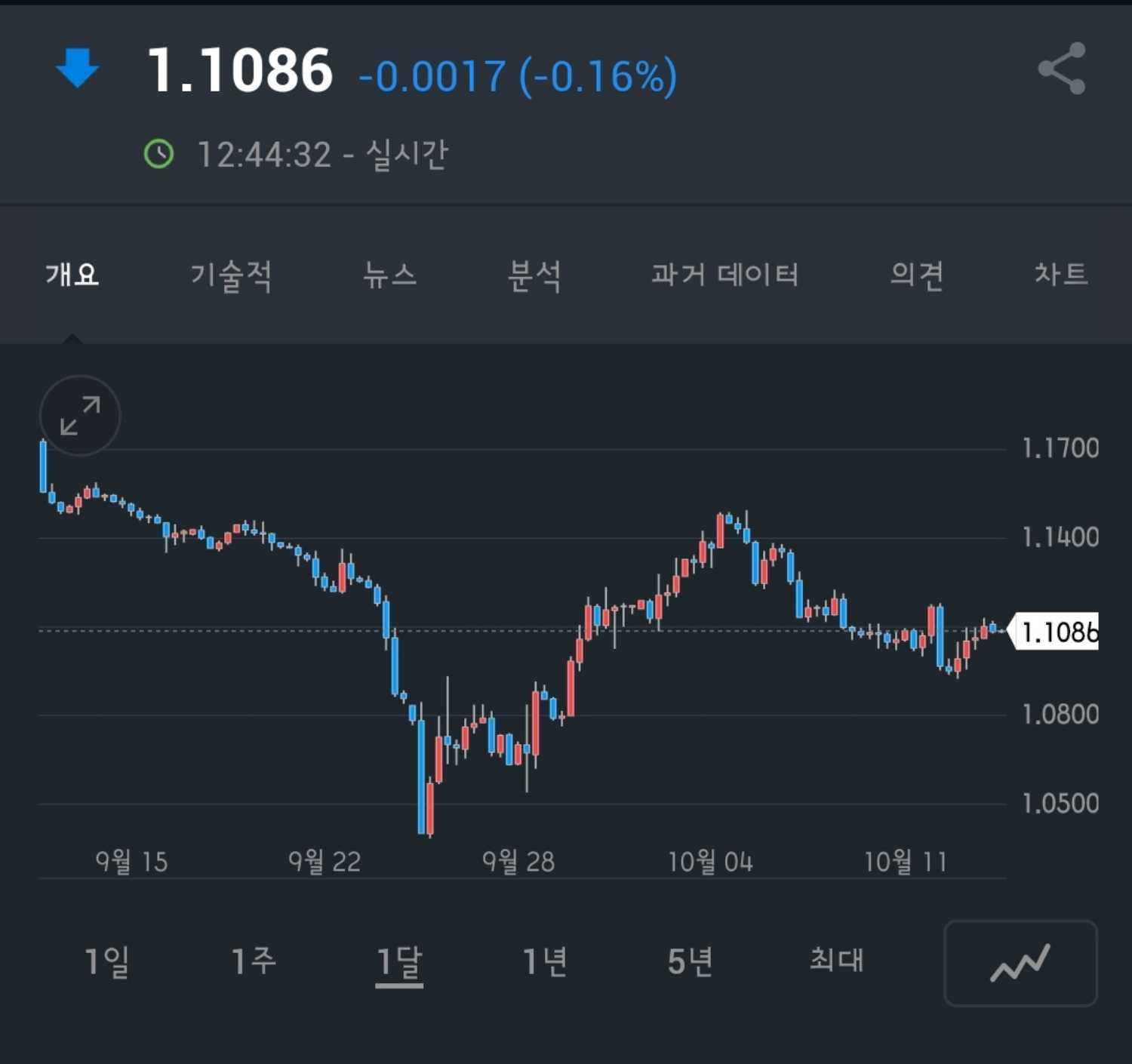Click the blue down arrow indicator
The height and width of the screenshot is (1064, 1132).
(78, 68)
